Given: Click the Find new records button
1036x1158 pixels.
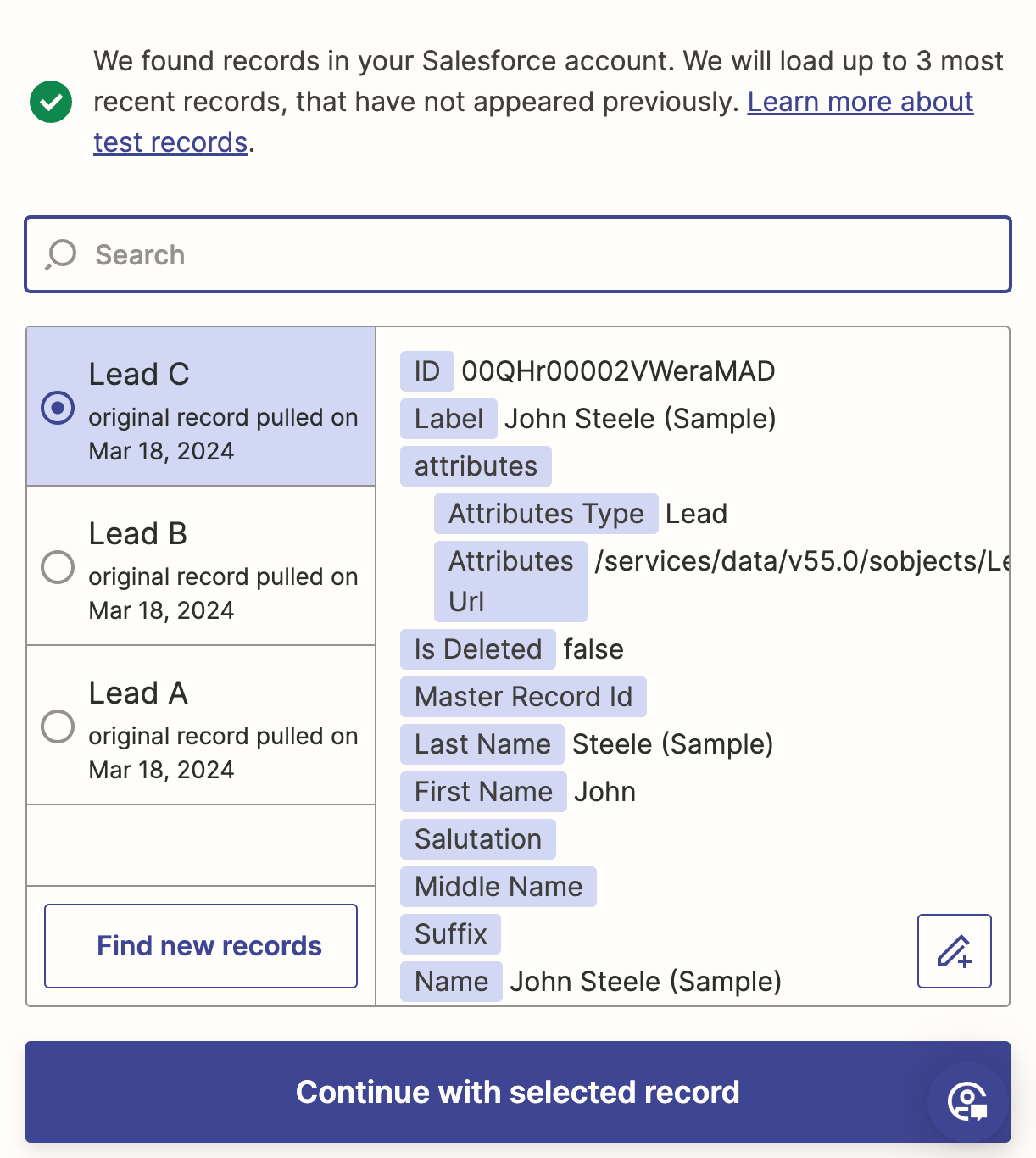Looking at the screenshot, I should click(x=201, y=946).
